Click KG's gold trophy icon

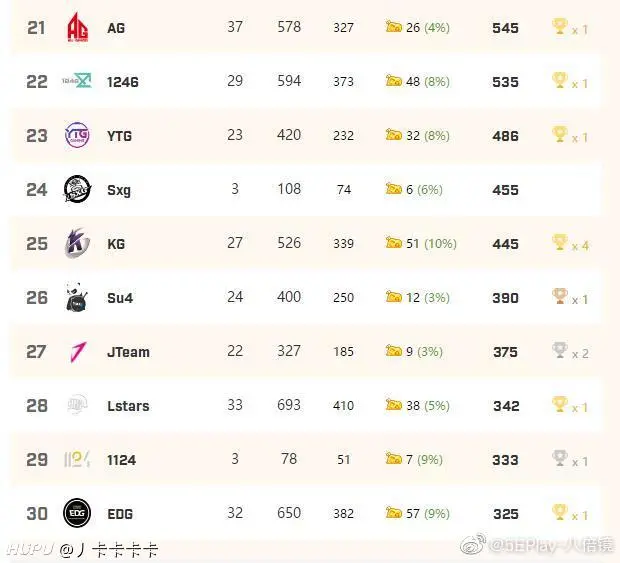coord(560,242)
